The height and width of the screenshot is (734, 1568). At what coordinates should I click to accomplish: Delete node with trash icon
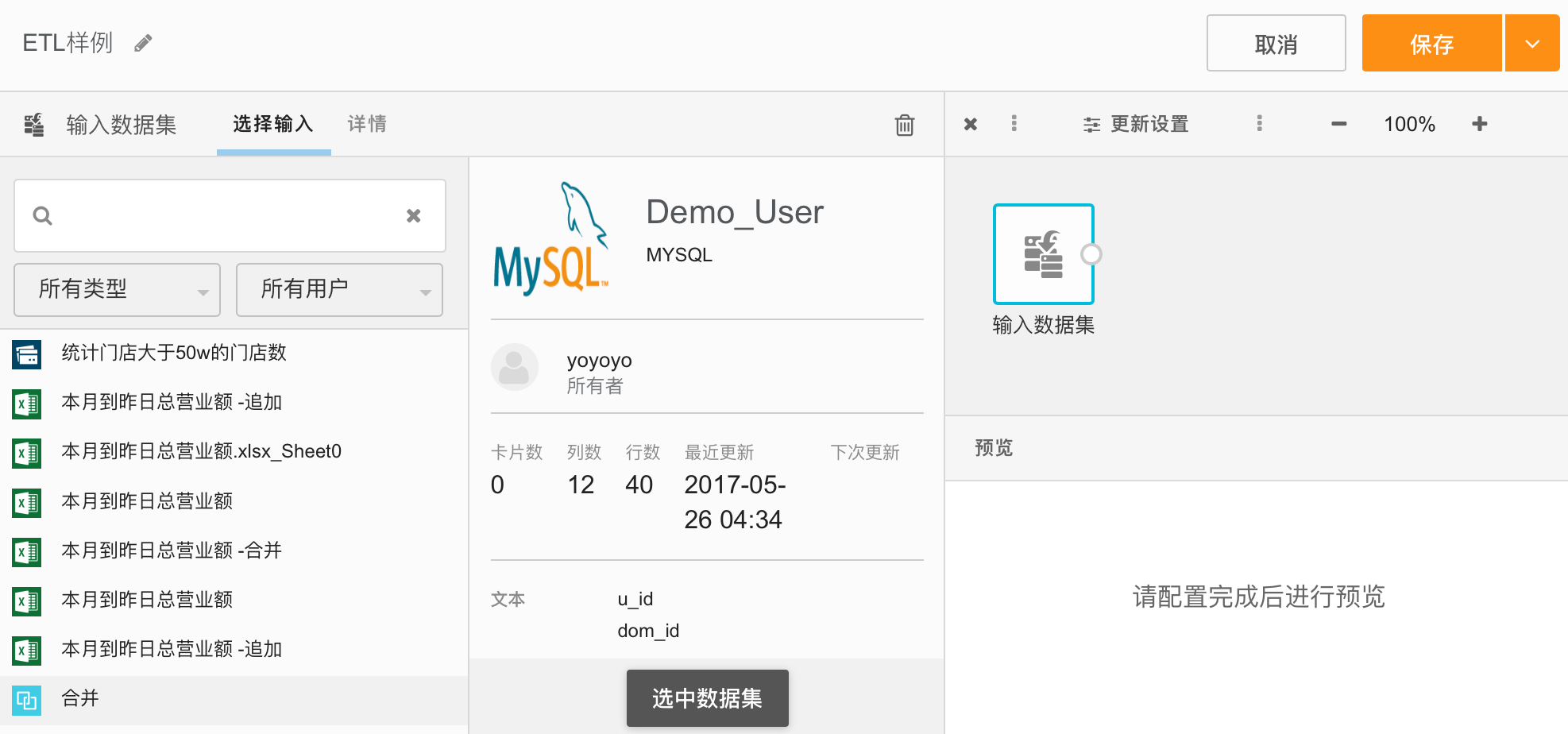click(x=904, y=125)
